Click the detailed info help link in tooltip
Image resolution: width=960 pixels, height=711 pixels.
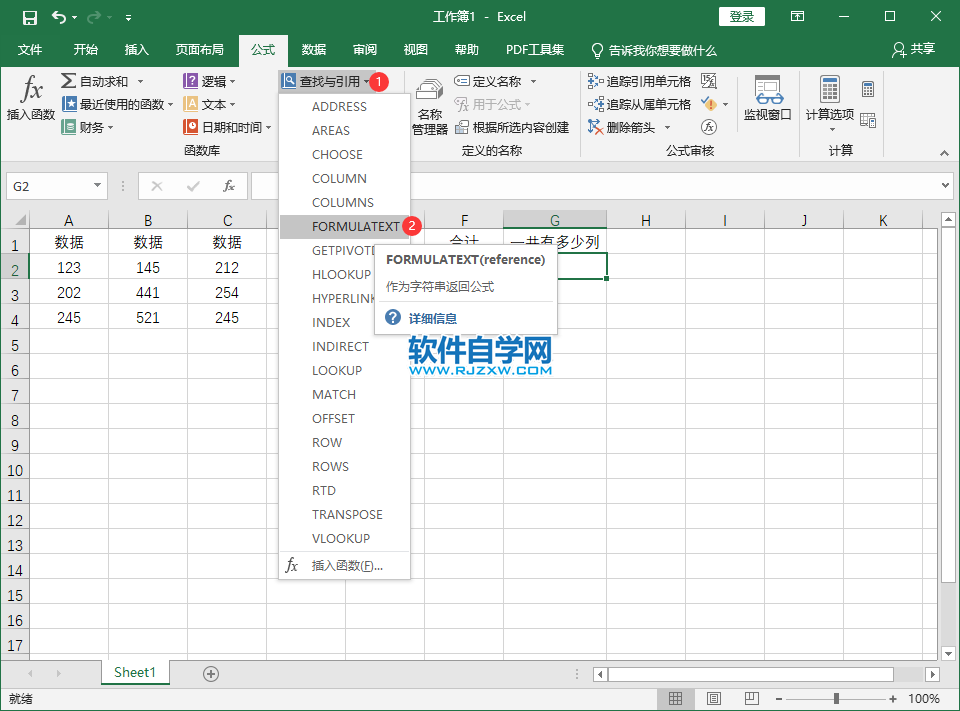tap(432, 318)
